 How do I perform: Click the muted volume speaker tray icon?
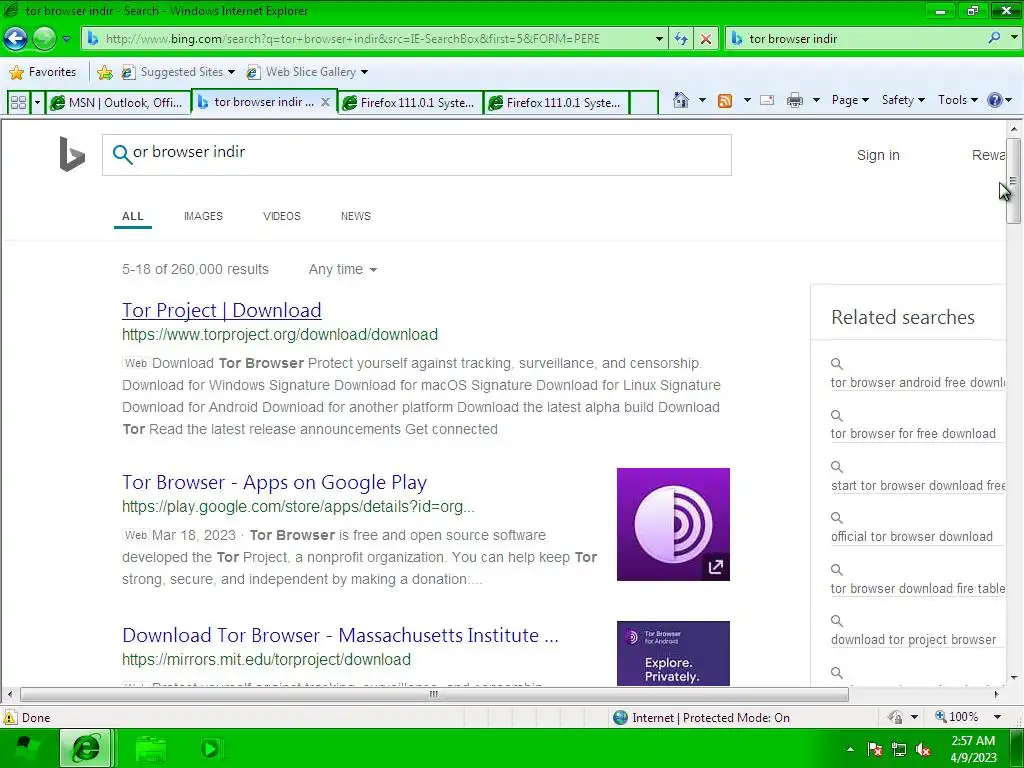pos(923,749)
